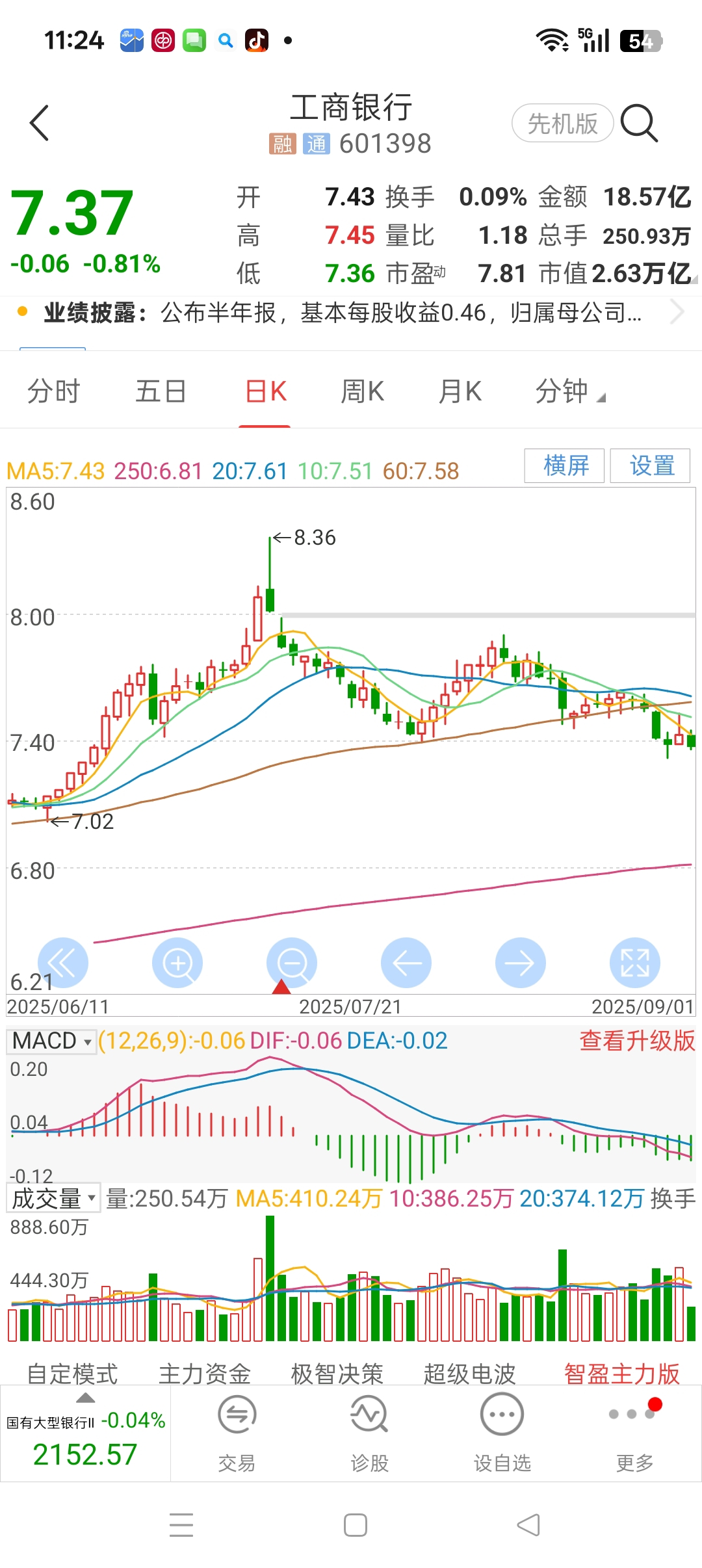
Task: Open the 成交量 volume indicator dropdown
Action: (53, 1198)
